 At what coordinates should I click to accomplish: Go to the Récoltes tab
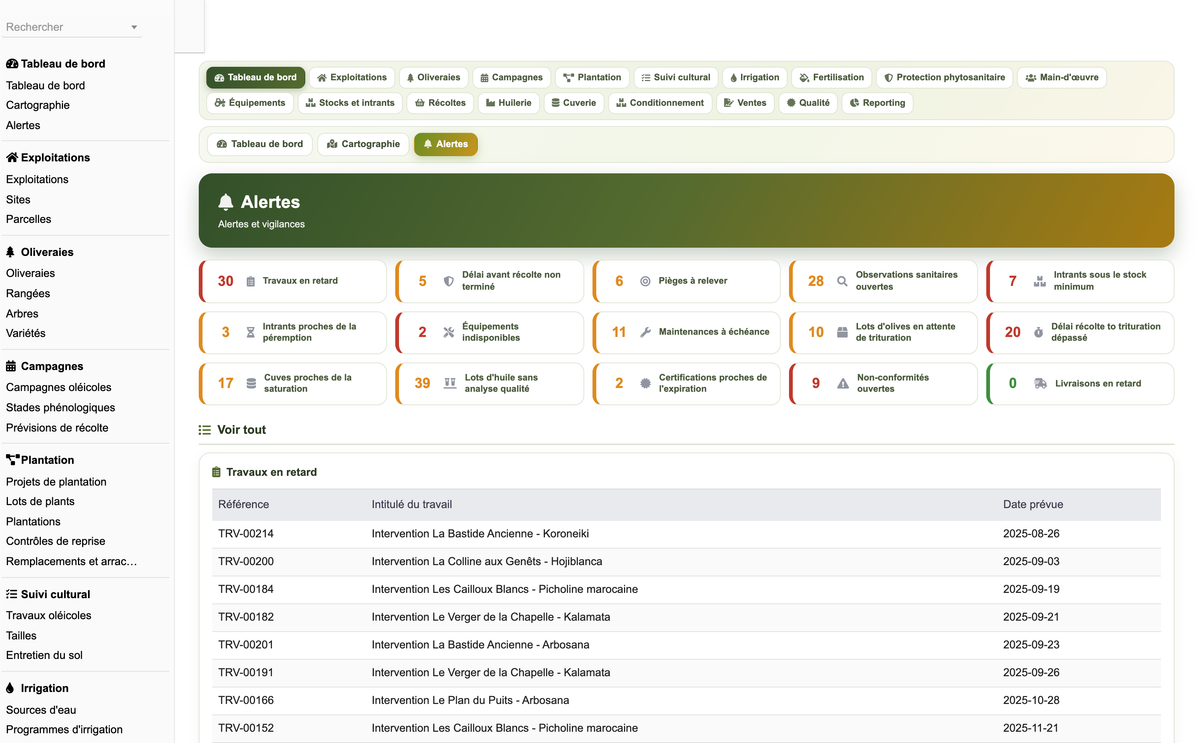click(440, 103)
